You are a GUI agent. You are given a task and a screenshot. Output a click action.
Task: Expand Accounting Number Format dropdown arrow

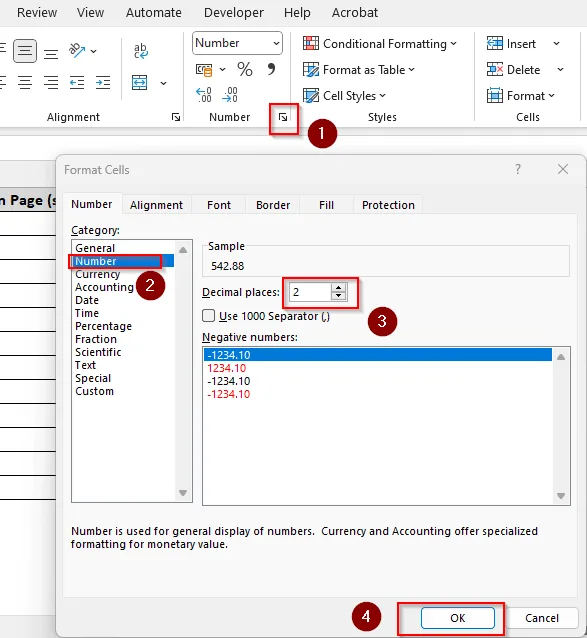223,70
